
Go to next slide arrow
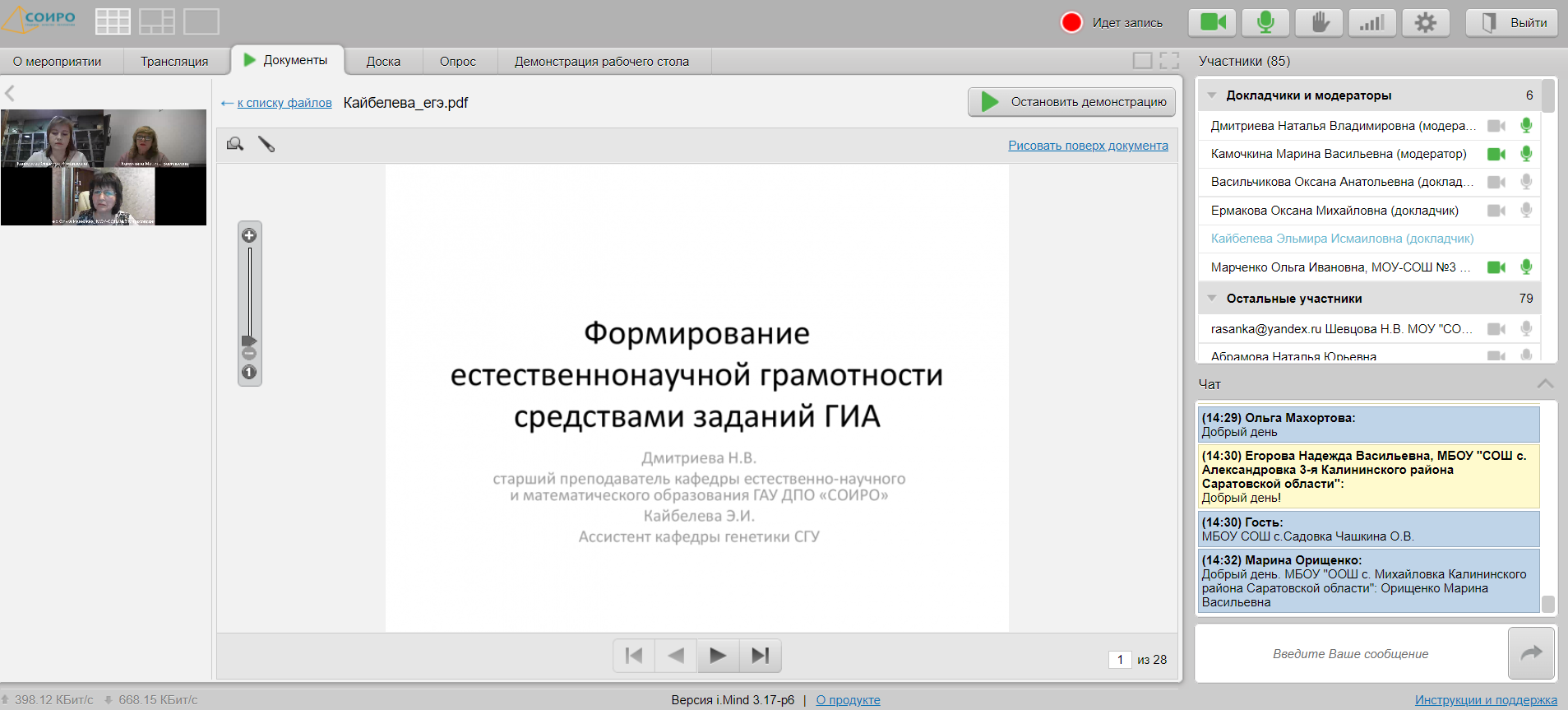pos(718,656)
